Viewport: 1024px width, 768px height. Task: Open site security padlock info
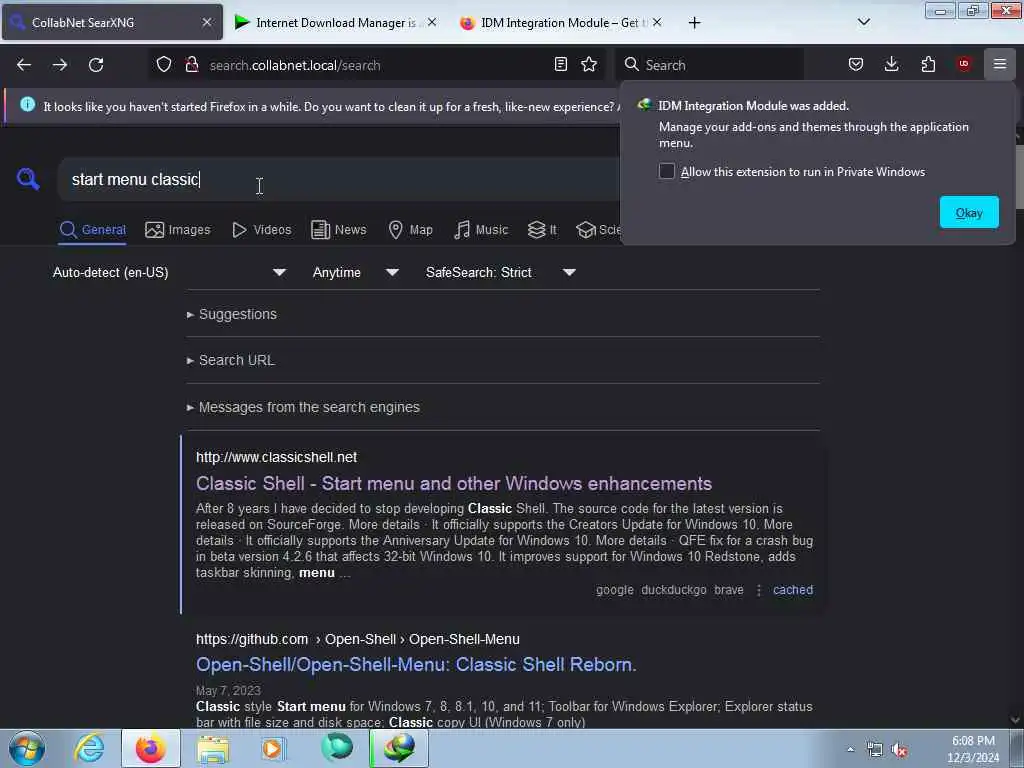click(x=191, y=65)
